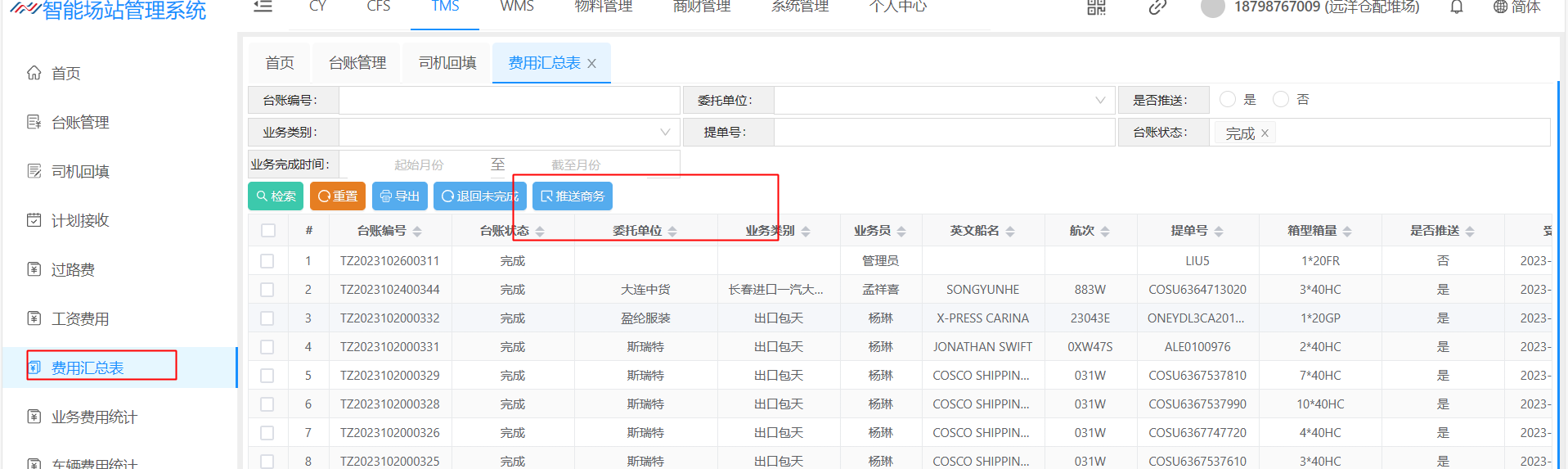Click the link chain icon in header

point(1157,7)
